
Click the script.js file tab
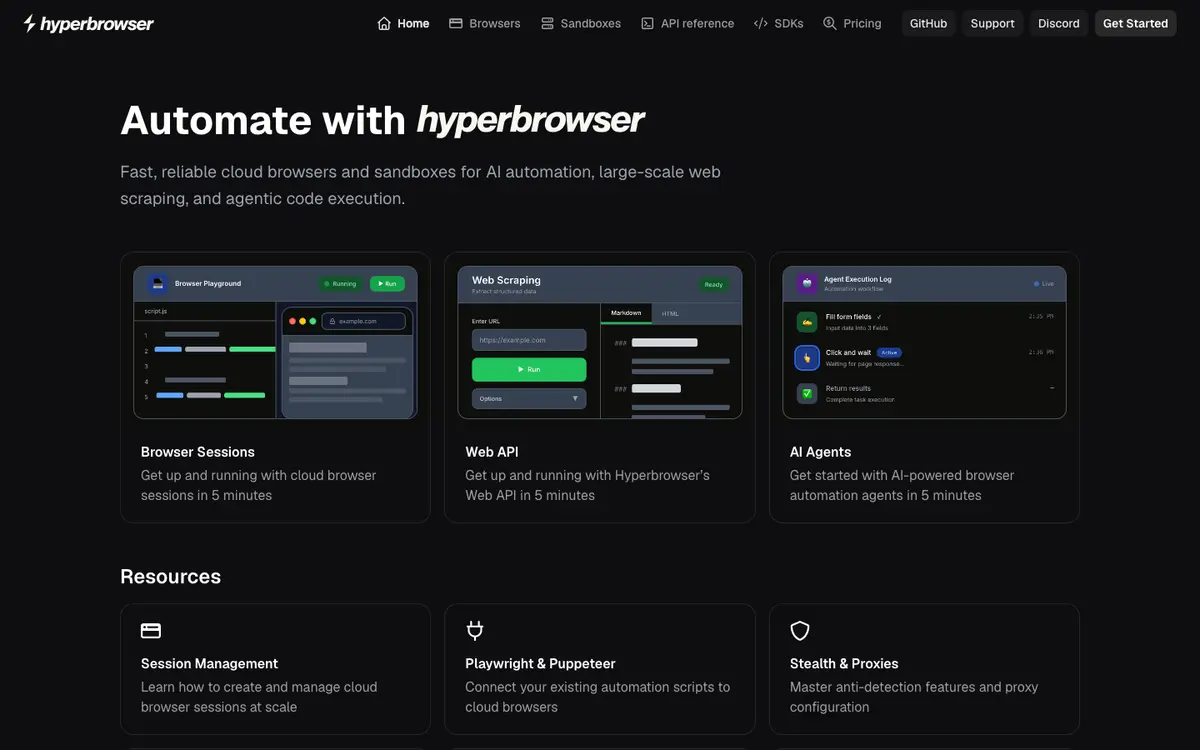(156, 311)
